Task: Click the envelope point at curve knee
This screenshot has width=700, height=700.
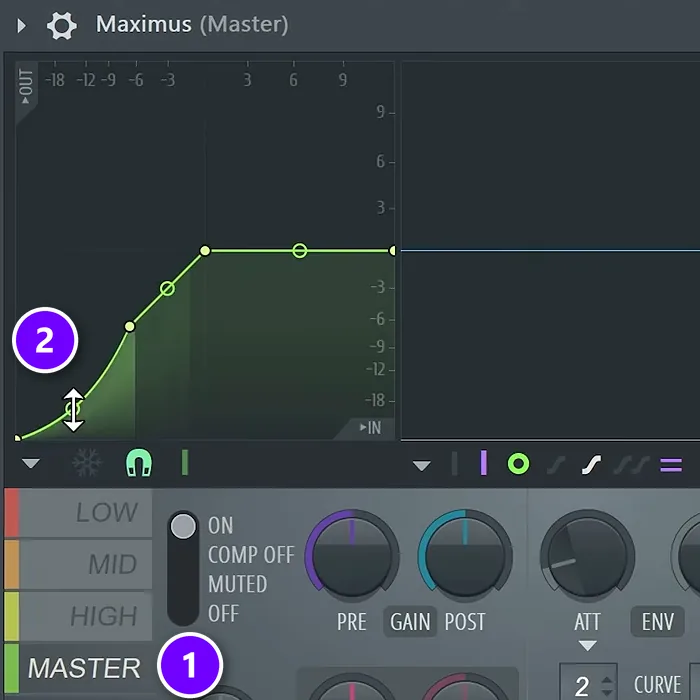Action: tap(205, 251)
